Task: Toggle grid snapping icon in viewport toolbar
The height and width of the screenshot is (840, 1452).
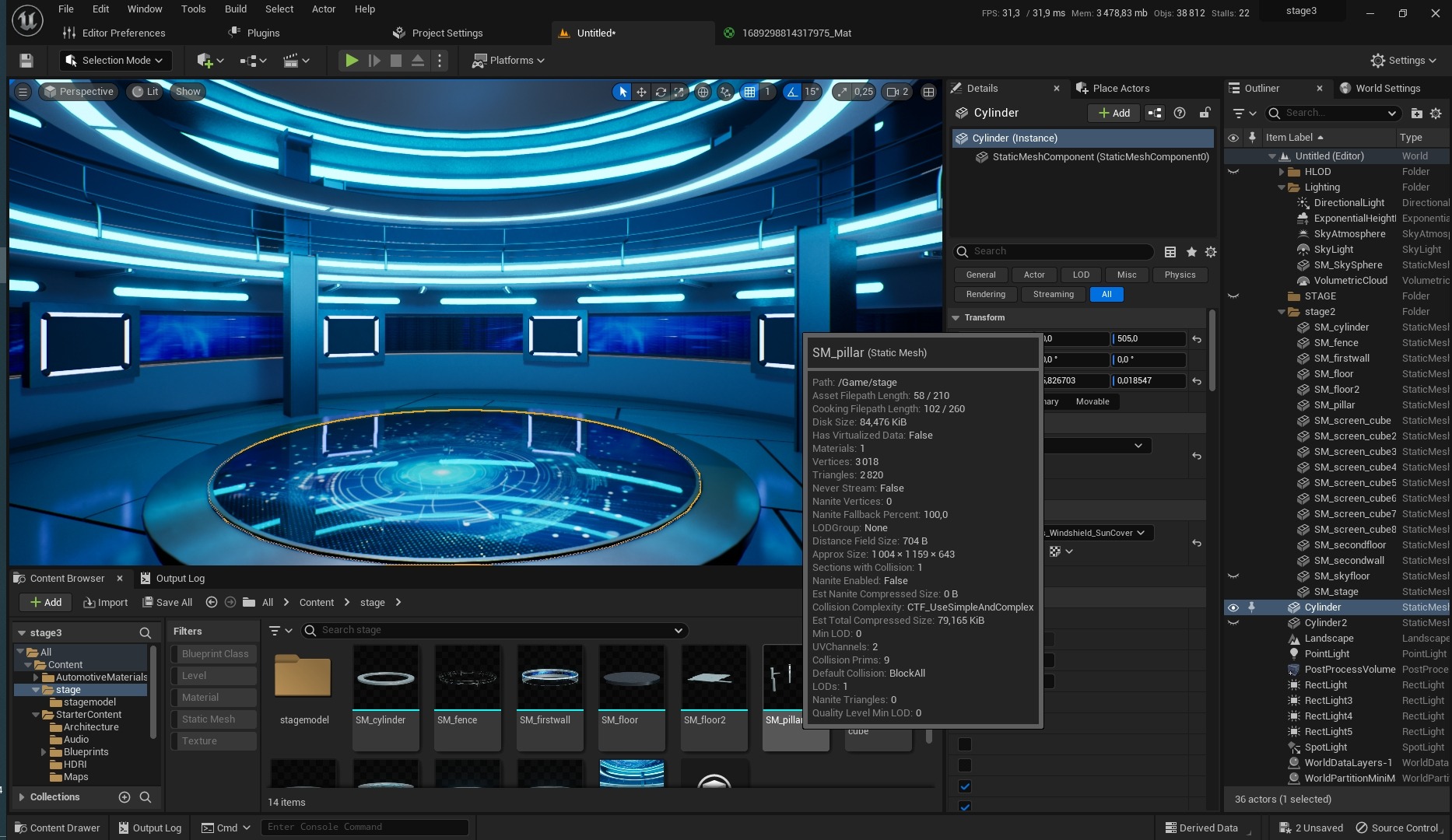Action: tap(749, 92)
